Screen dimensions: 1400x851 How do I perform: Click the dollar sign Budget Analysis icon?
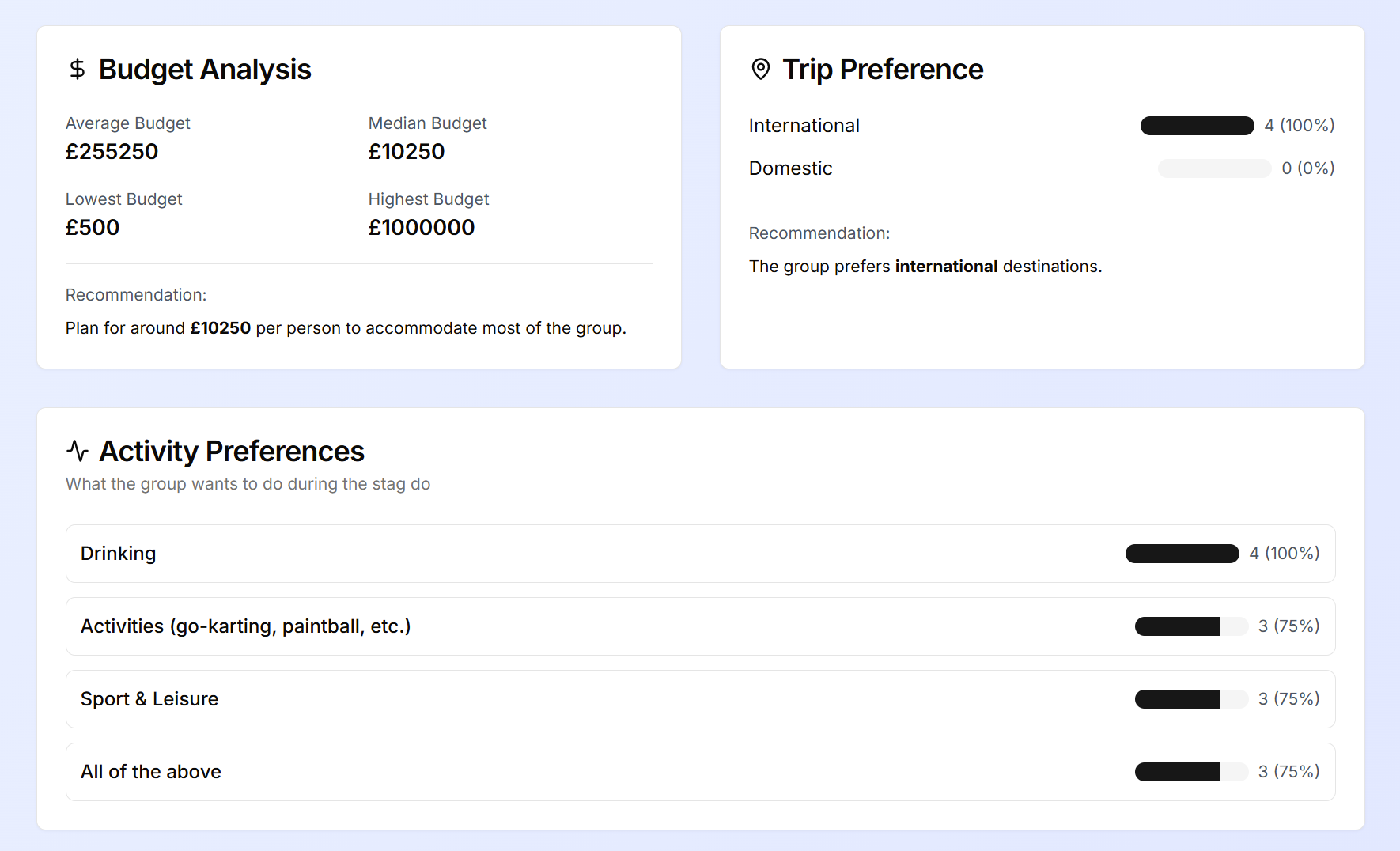coord(78,70)
